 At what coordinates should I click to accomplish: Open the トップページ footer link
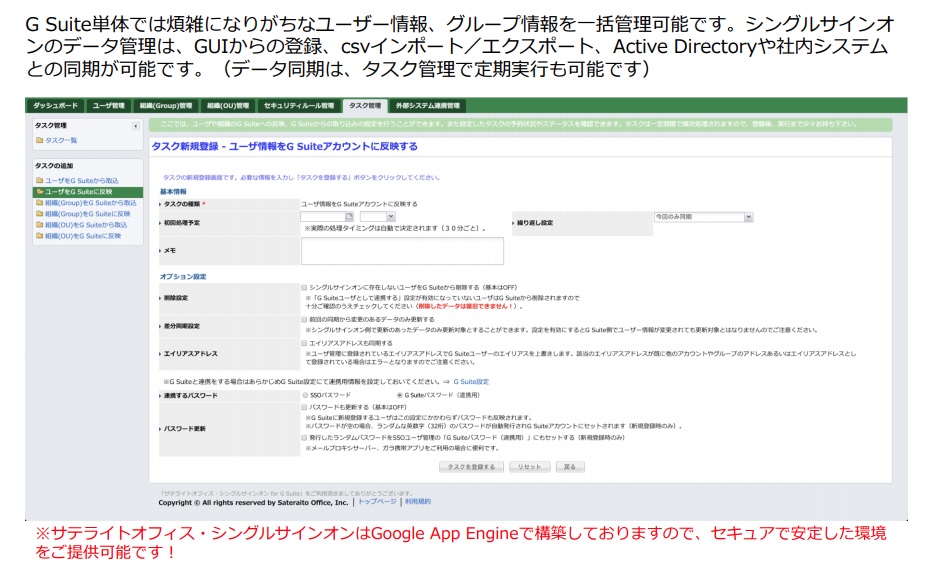tap(377, 502)
